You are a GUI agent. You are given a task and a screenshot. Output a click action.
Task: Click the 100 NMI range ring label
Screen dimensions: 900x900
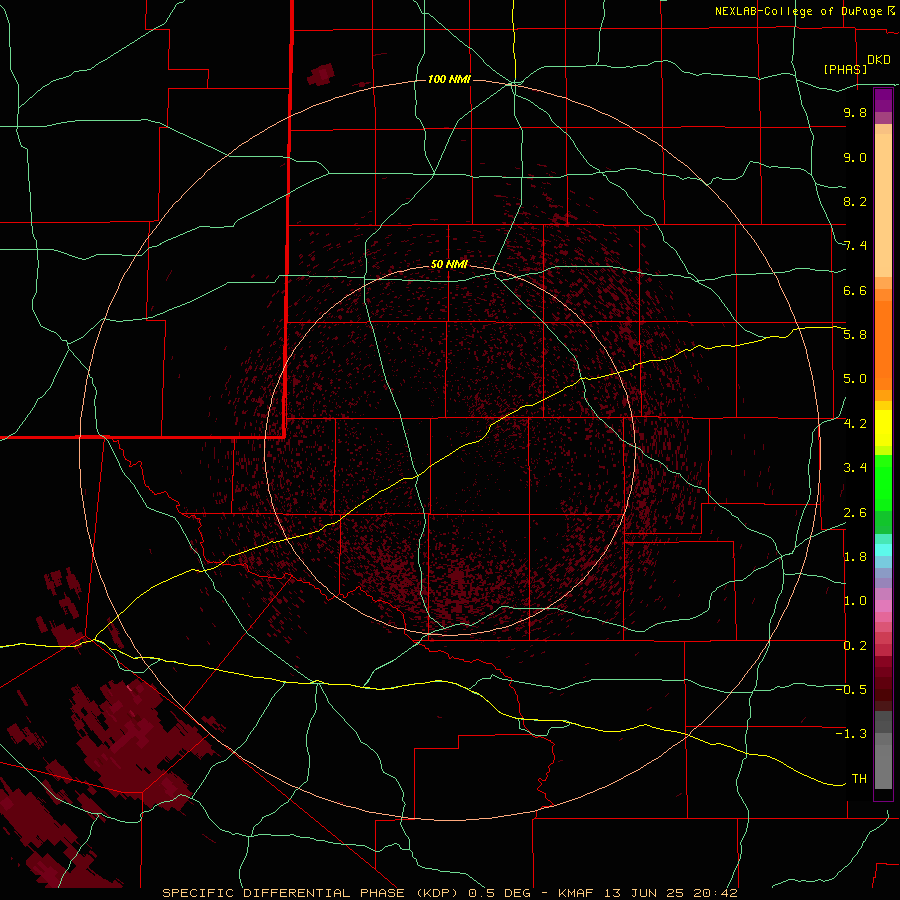tap(449, 79)
